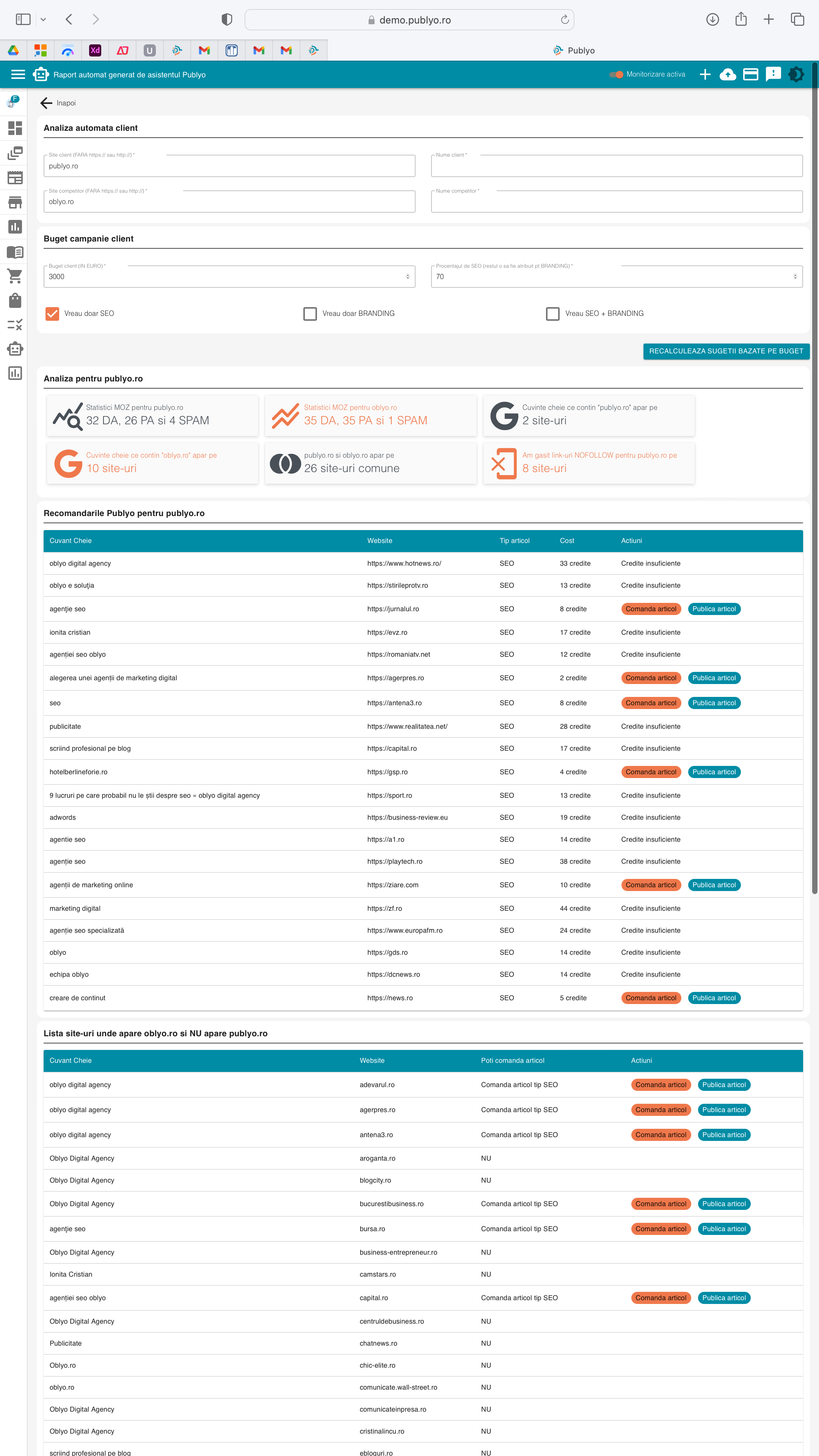Click the user avatar in sidebar top

13,102
